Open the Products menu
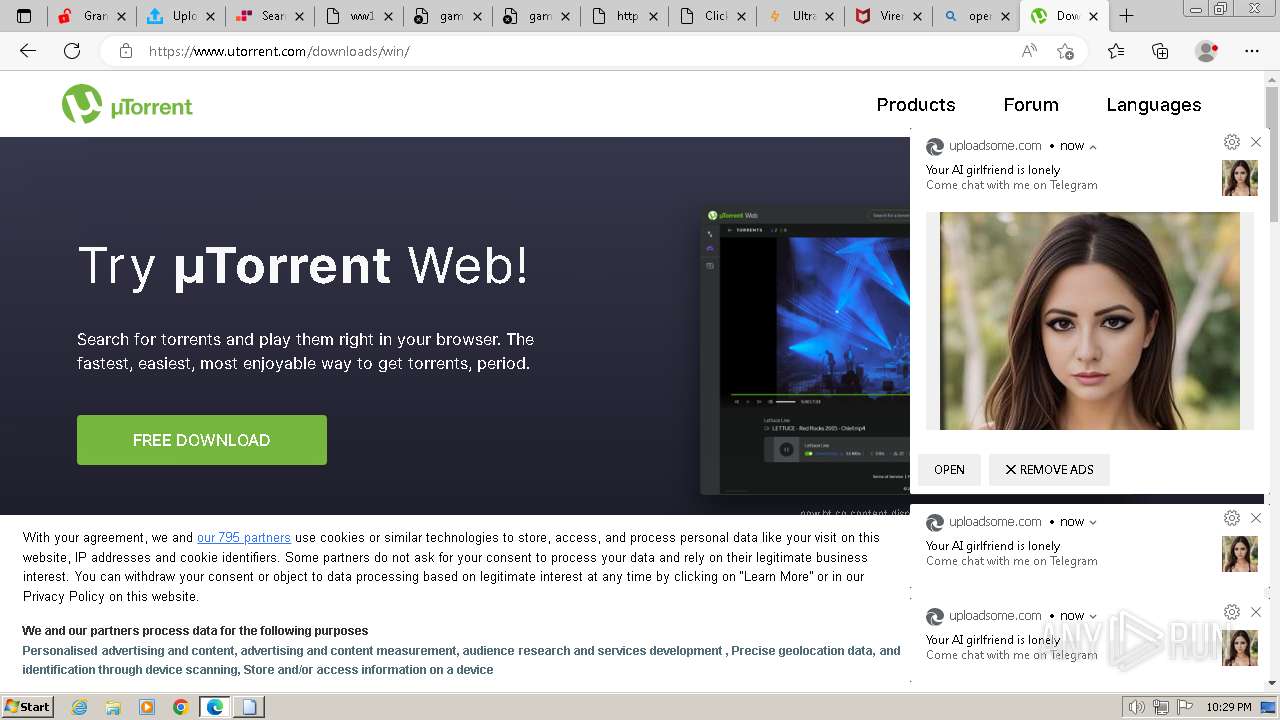Image resolution: width=1280 pixels, height=720 pixels. [x=916, y=105]
